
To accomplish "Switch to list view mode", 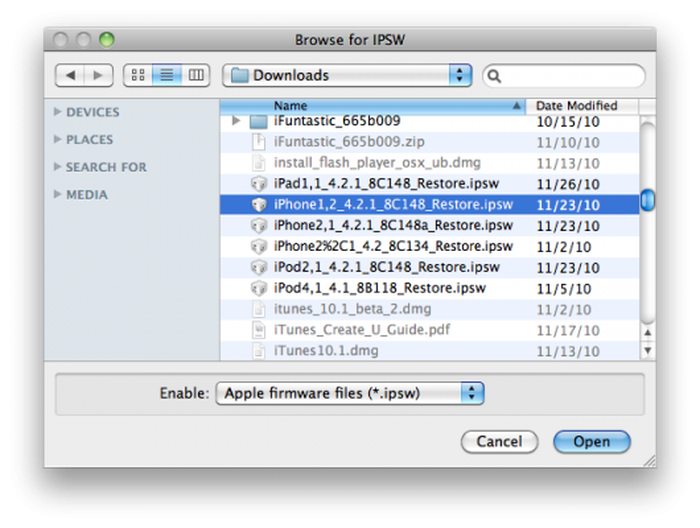I will pyautogui.click(x=166, y=75).
